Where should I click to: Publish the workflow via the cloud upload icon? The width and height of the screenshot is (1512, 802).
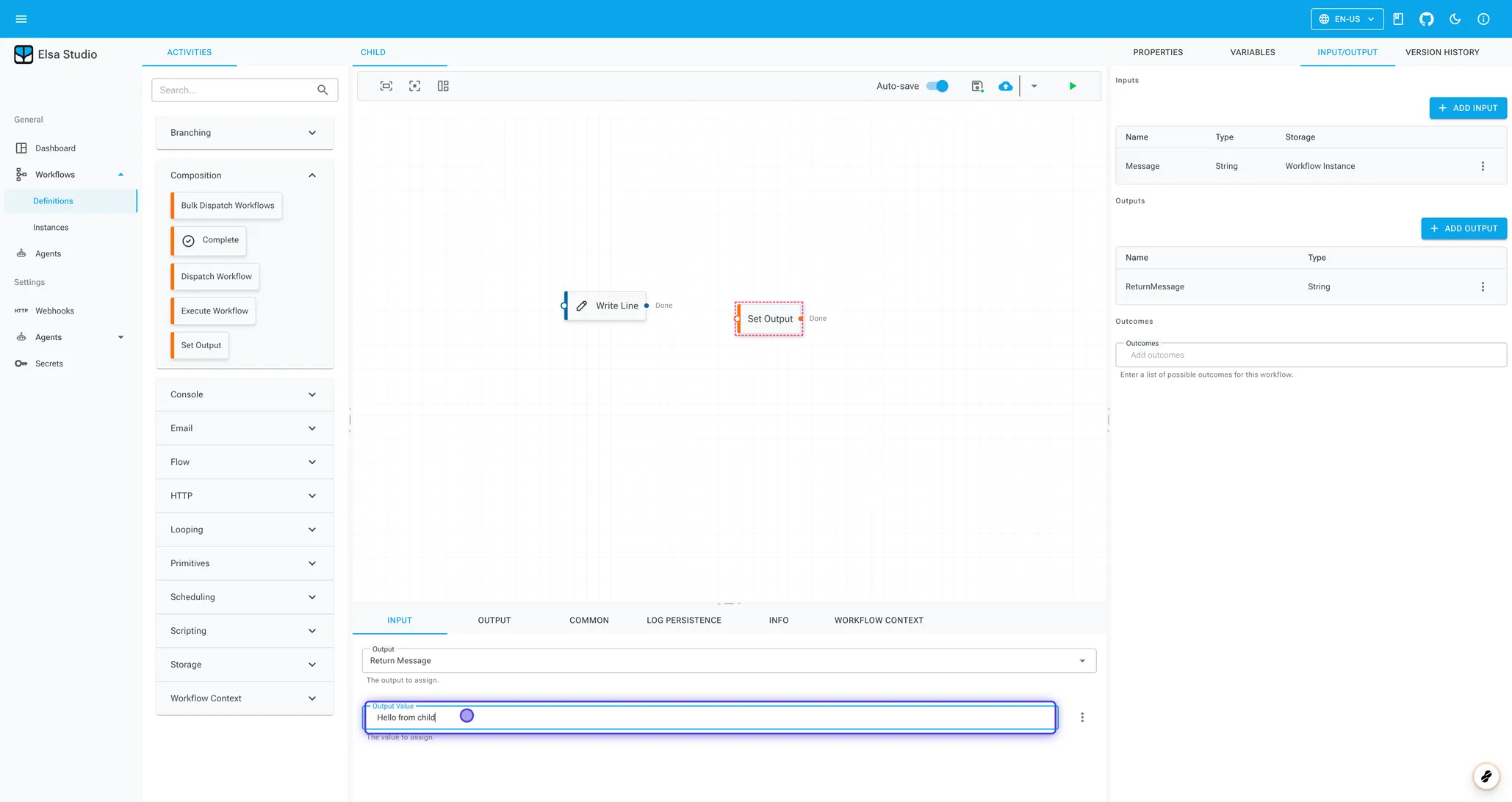pyautogui.click(x=1005, y=86)
